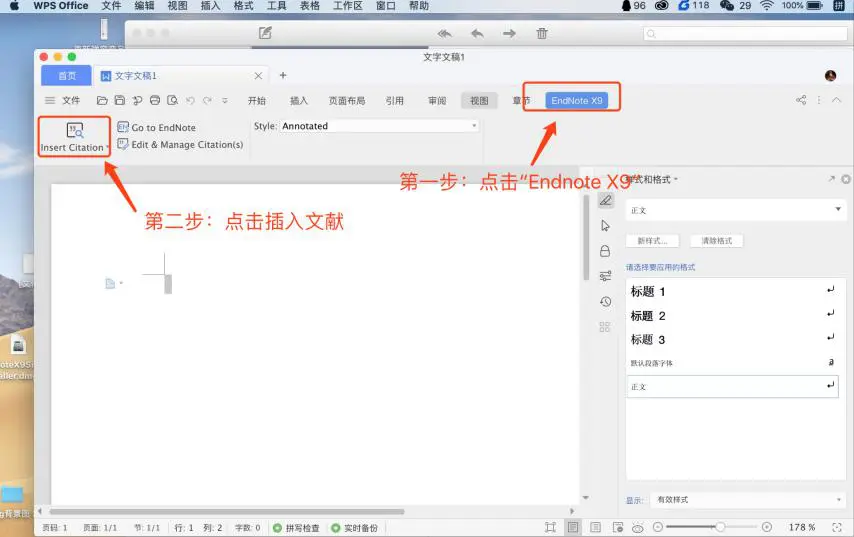
Task: Open the 审阅 ribbon tab
Action: [437, 101]
